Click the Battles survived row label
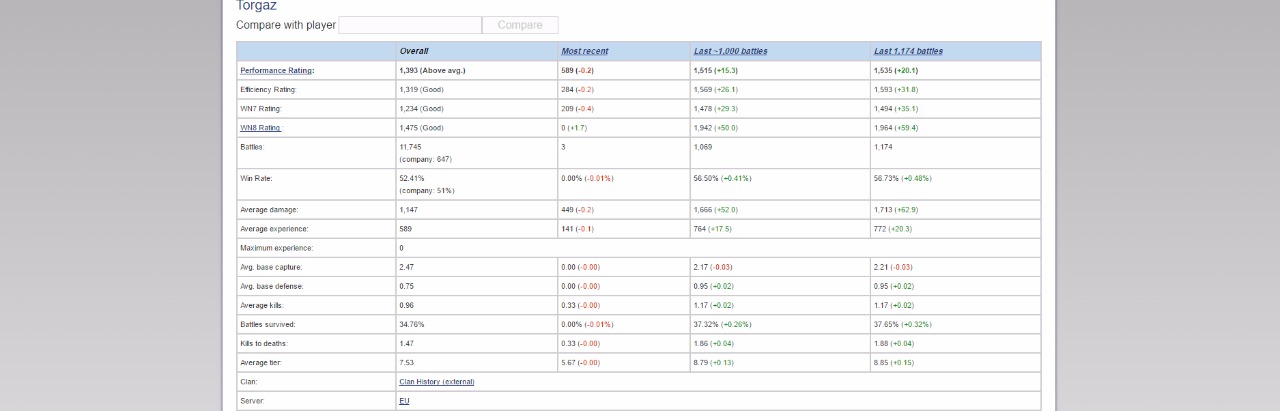Screen dimensions: 1280x411 pos(268,325)
